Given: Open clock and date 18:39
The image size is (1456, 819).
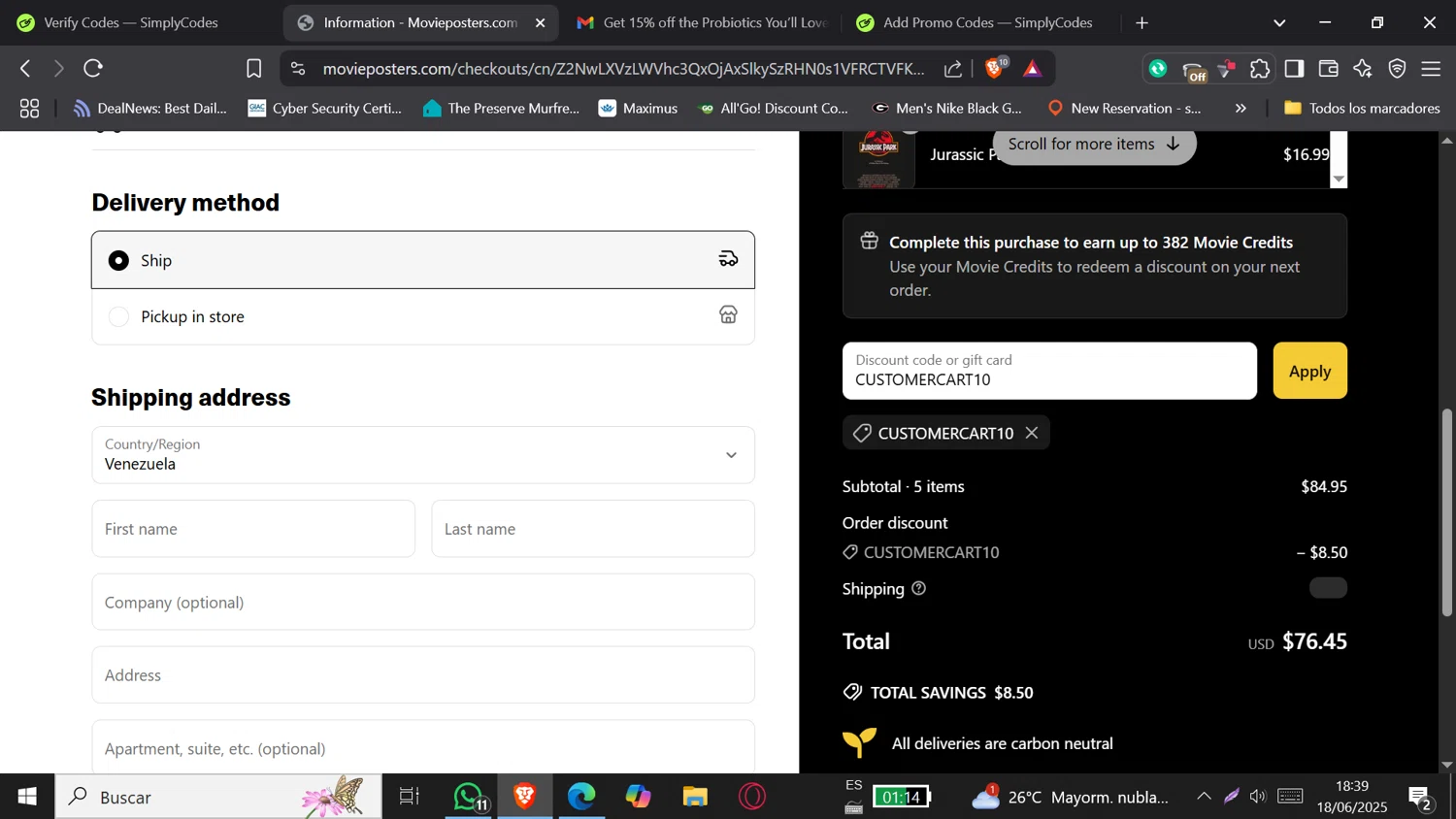Looking at the screenshot, I should click(x=1351, y=797).
